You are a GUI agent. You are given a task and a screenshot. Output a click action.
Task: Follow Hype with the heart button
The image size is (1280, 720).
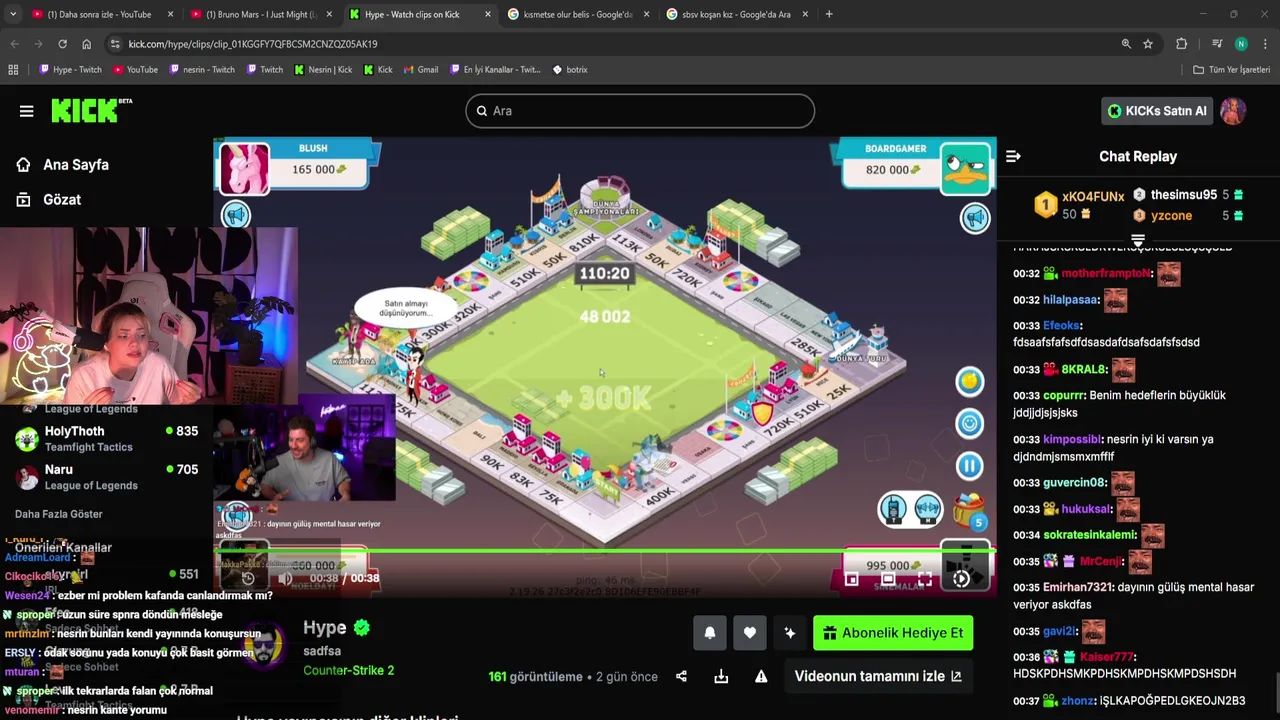click(750, 633)
